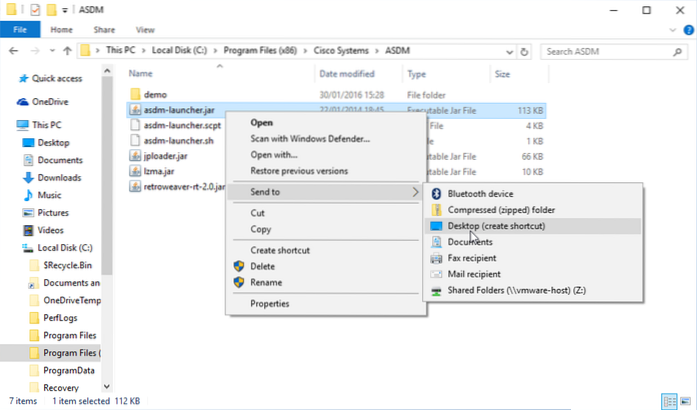
Task: Expand the This PC tree node
Action: (x=8, y=126)
